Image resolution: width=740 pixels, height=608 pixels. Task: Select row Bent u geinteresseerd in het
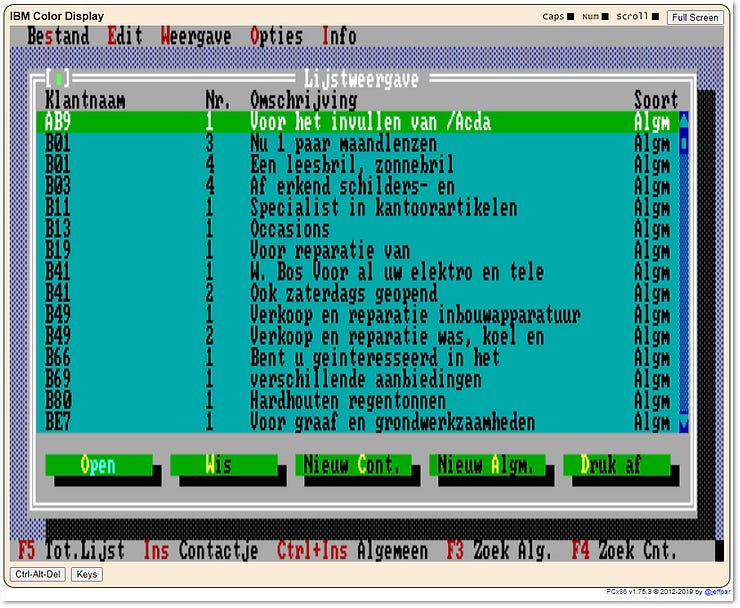(357, 358)
